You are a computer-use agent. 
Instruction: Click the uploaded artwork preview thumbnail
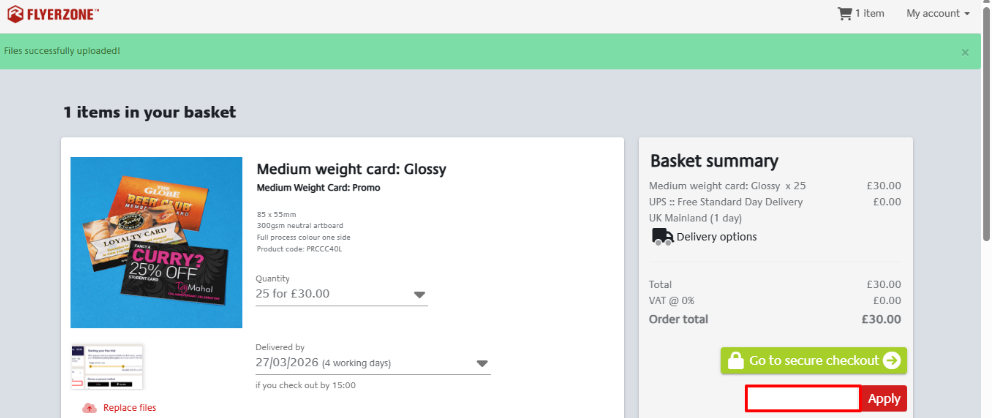tap(107, 367)
